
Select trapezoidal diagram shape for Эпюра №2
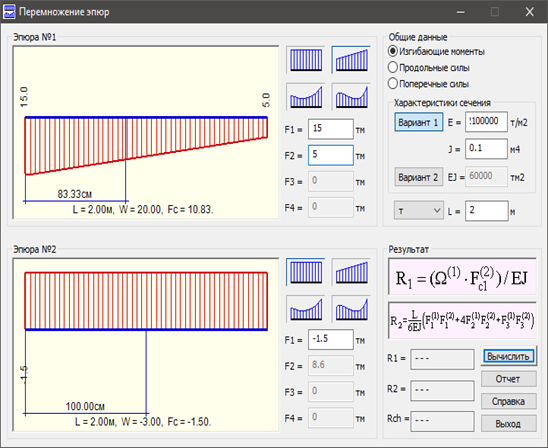tap(351, 272)
